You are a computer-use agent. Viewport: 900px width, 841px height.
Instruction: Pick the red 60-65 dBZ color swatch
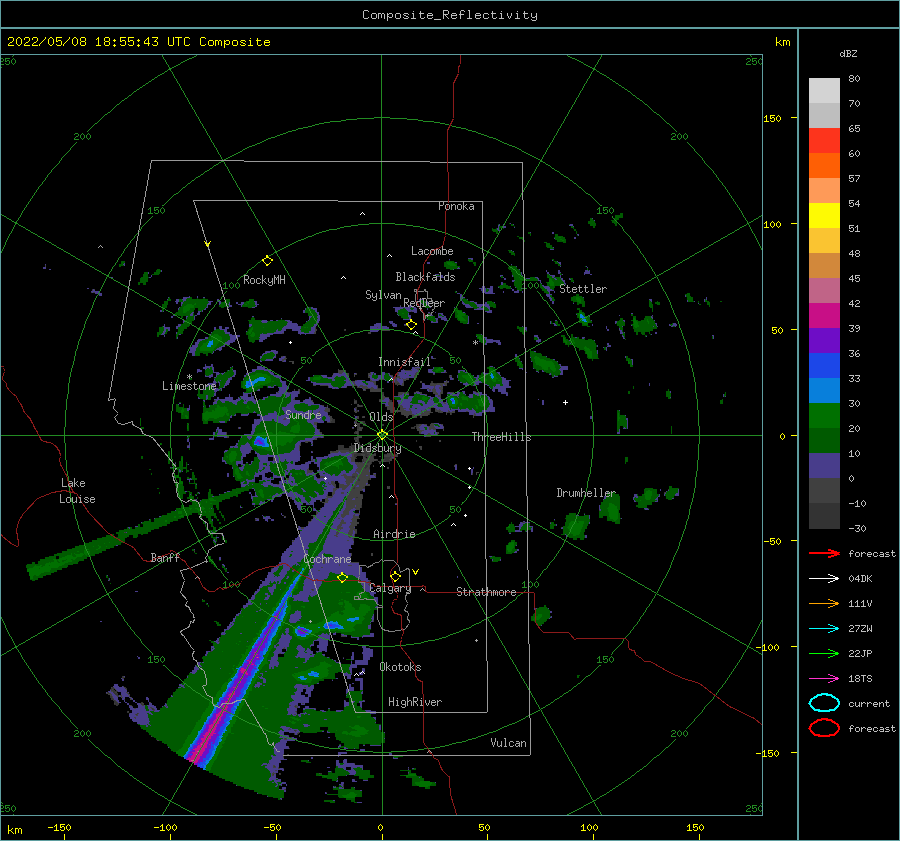tap(824, 141)
